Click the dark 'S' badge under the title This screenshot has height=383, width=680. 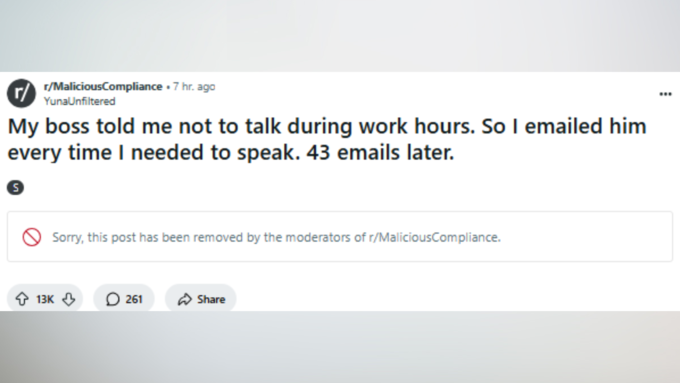pos(15,188)
